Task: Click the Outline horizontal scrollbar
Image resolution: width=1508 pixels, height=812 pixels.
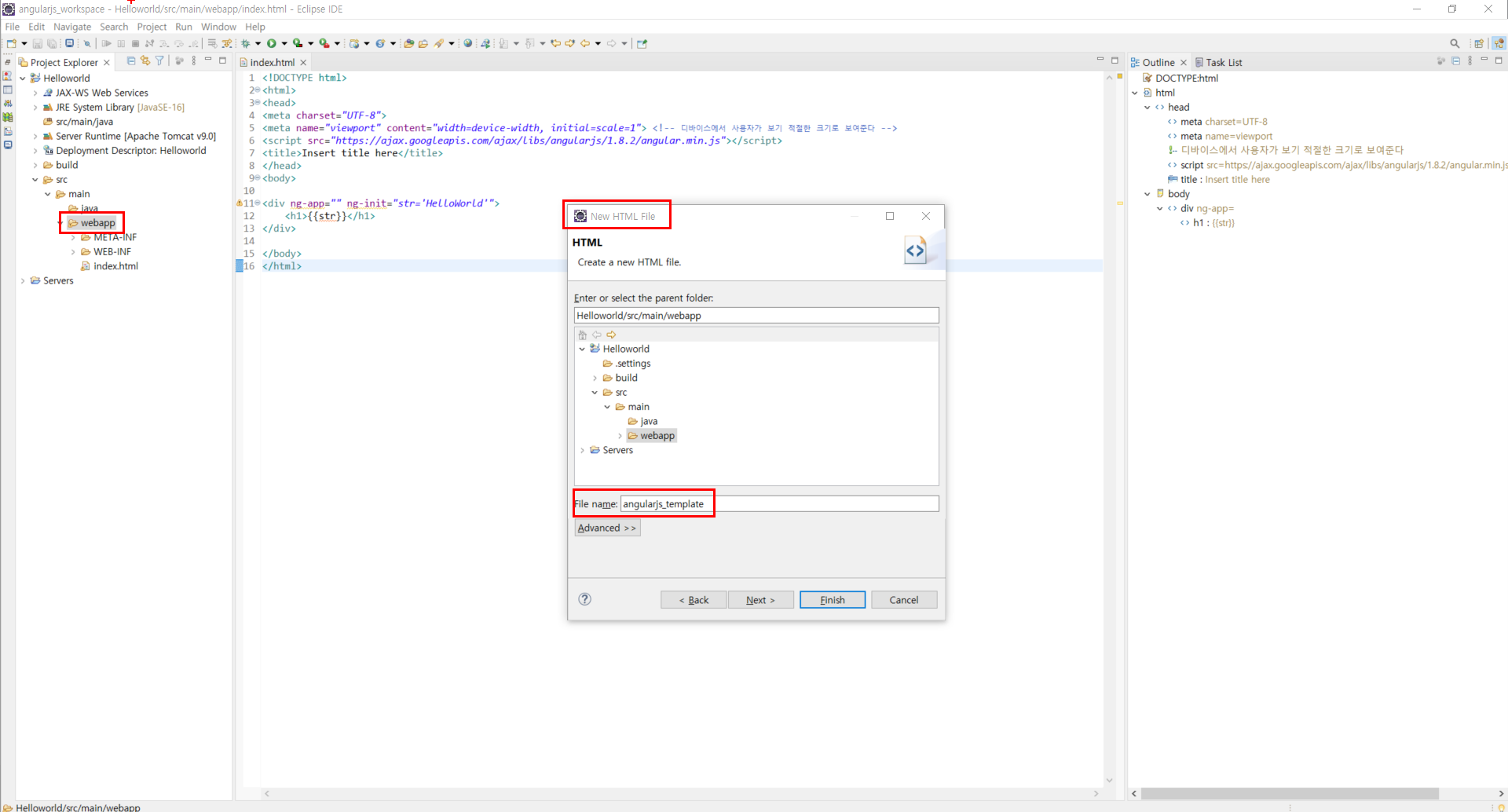Action: click(1290, 794)
